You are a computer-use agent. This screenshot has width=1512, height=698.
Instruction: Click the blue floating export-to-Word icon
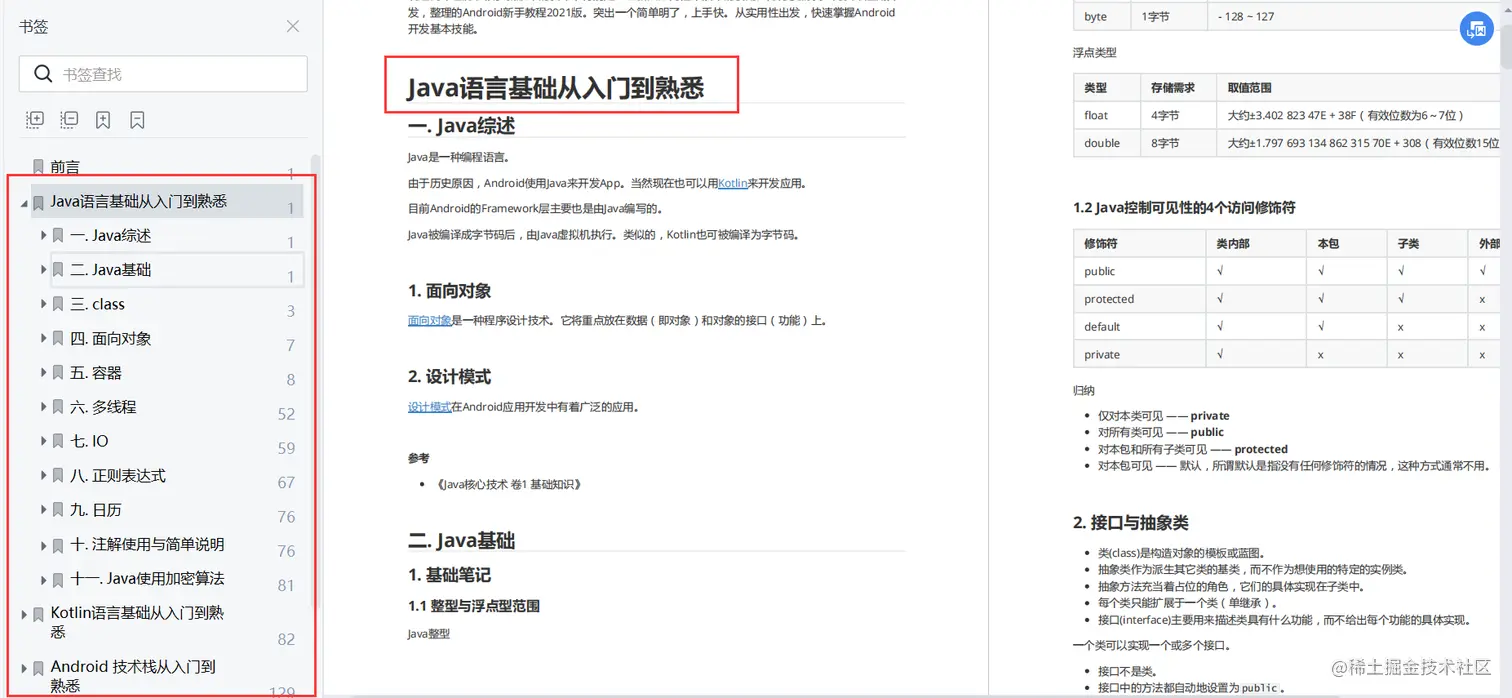coord(1476,29)
